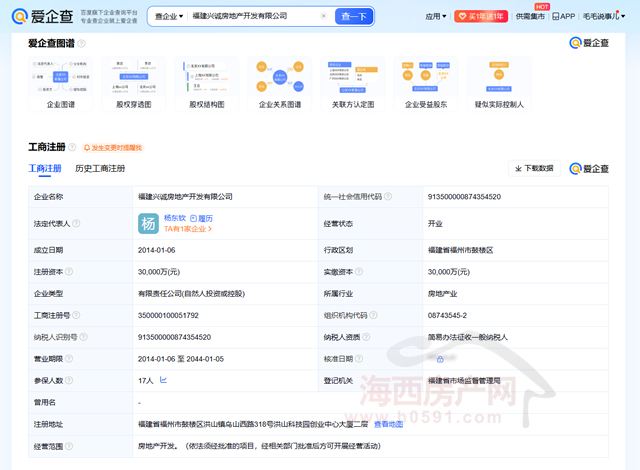The width and height of the screenshot is (640, 470).
Task: Open the 关联方认定图 thumbnail card
Action: click(x=353, y=84)
